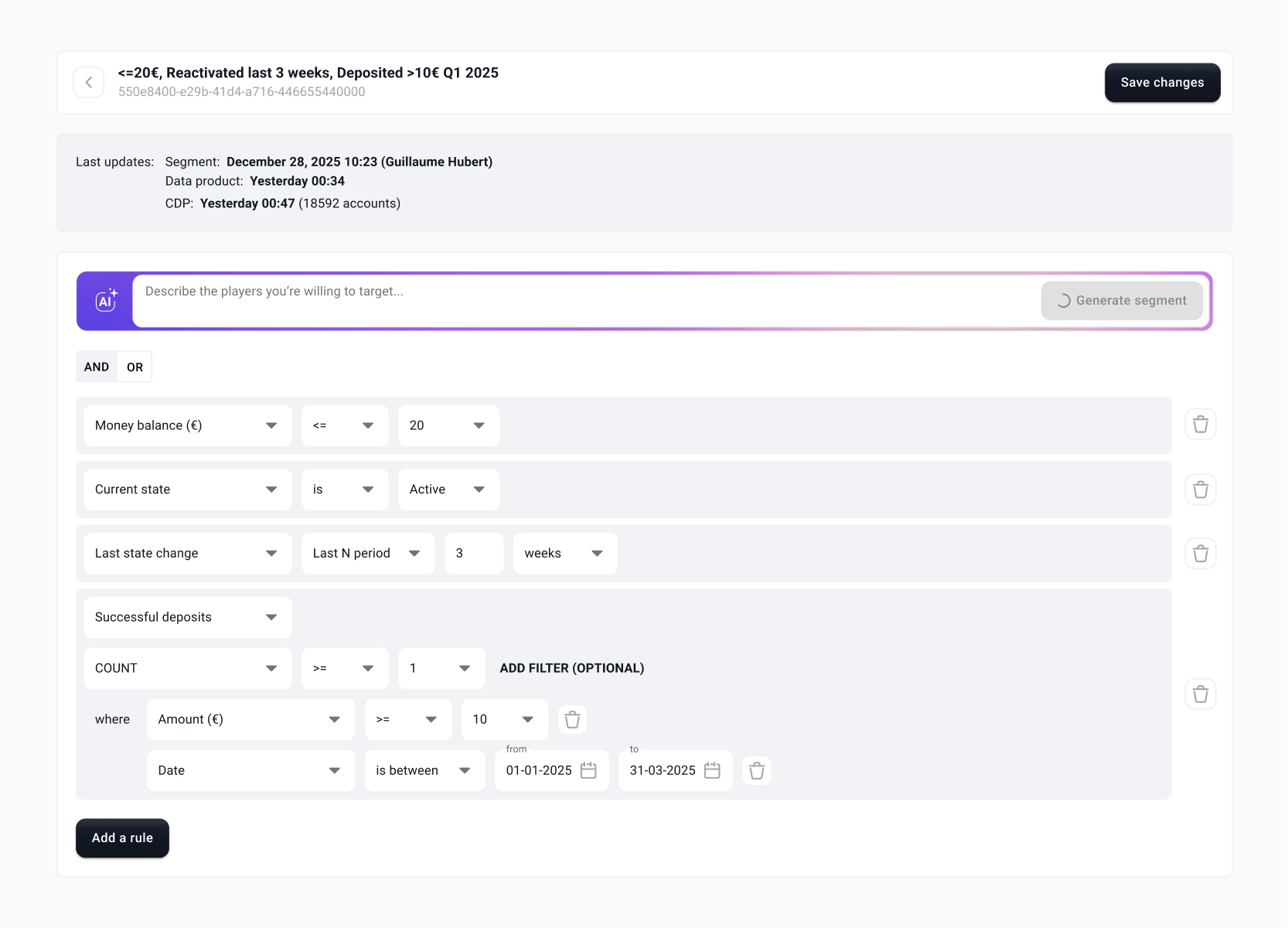This screenshot has height=928, width=1288.
Task: Open the weeks unit dropdown
Action: tap(565, 554)
